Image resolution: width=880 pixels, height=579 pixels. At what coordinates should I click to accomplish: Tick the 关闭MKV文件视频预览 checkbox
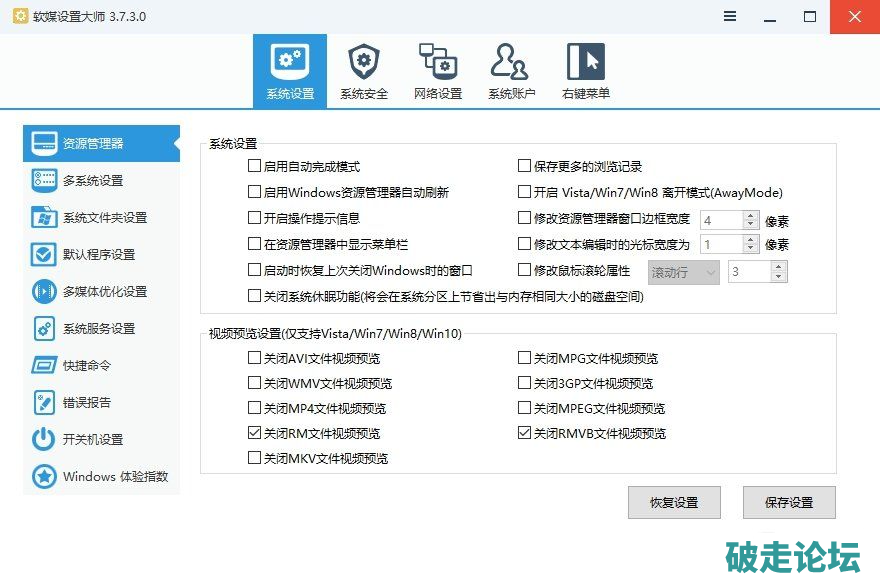point(254,459)
